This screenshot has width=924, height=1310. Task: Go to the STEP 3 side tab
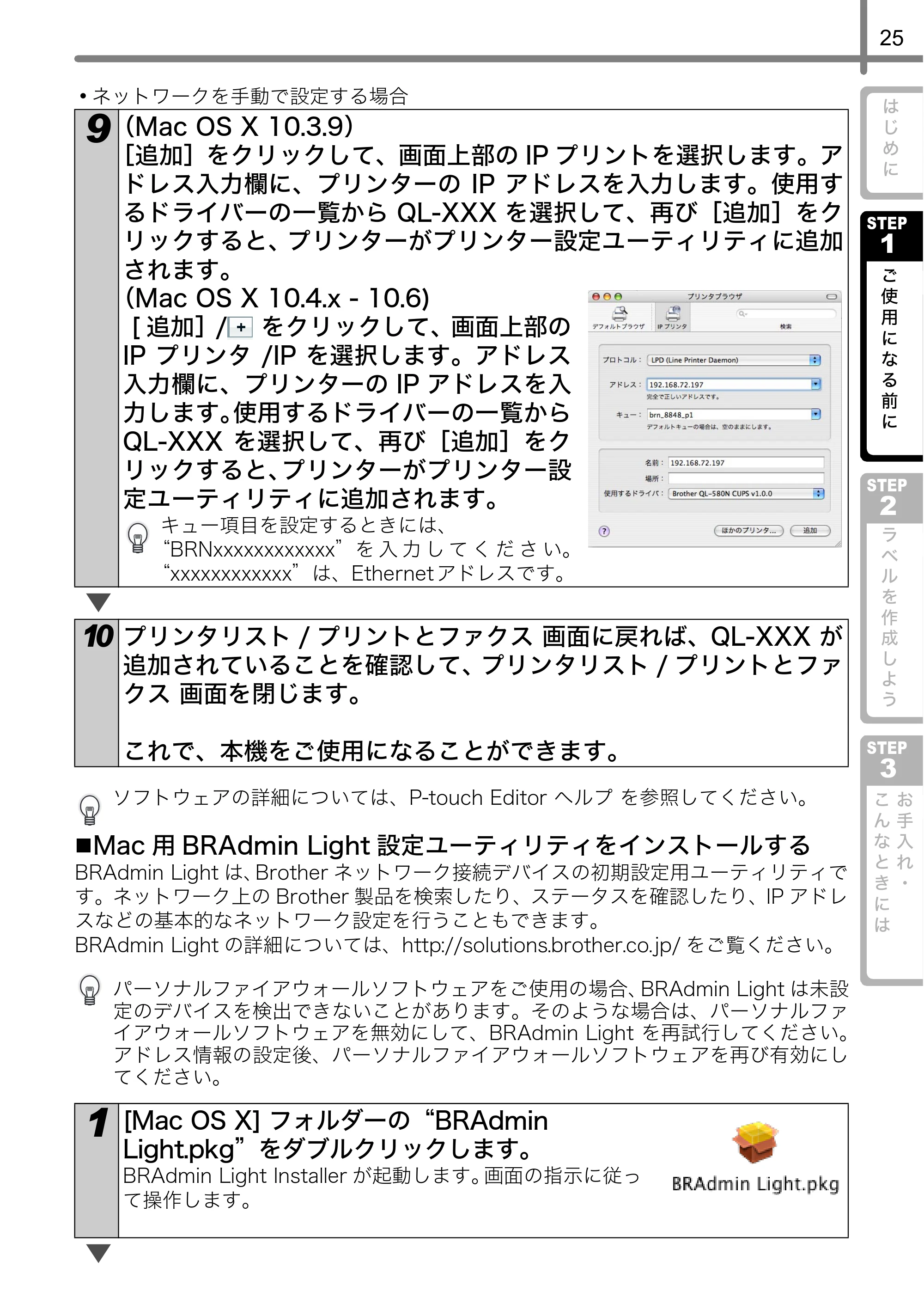coord(892,861)
